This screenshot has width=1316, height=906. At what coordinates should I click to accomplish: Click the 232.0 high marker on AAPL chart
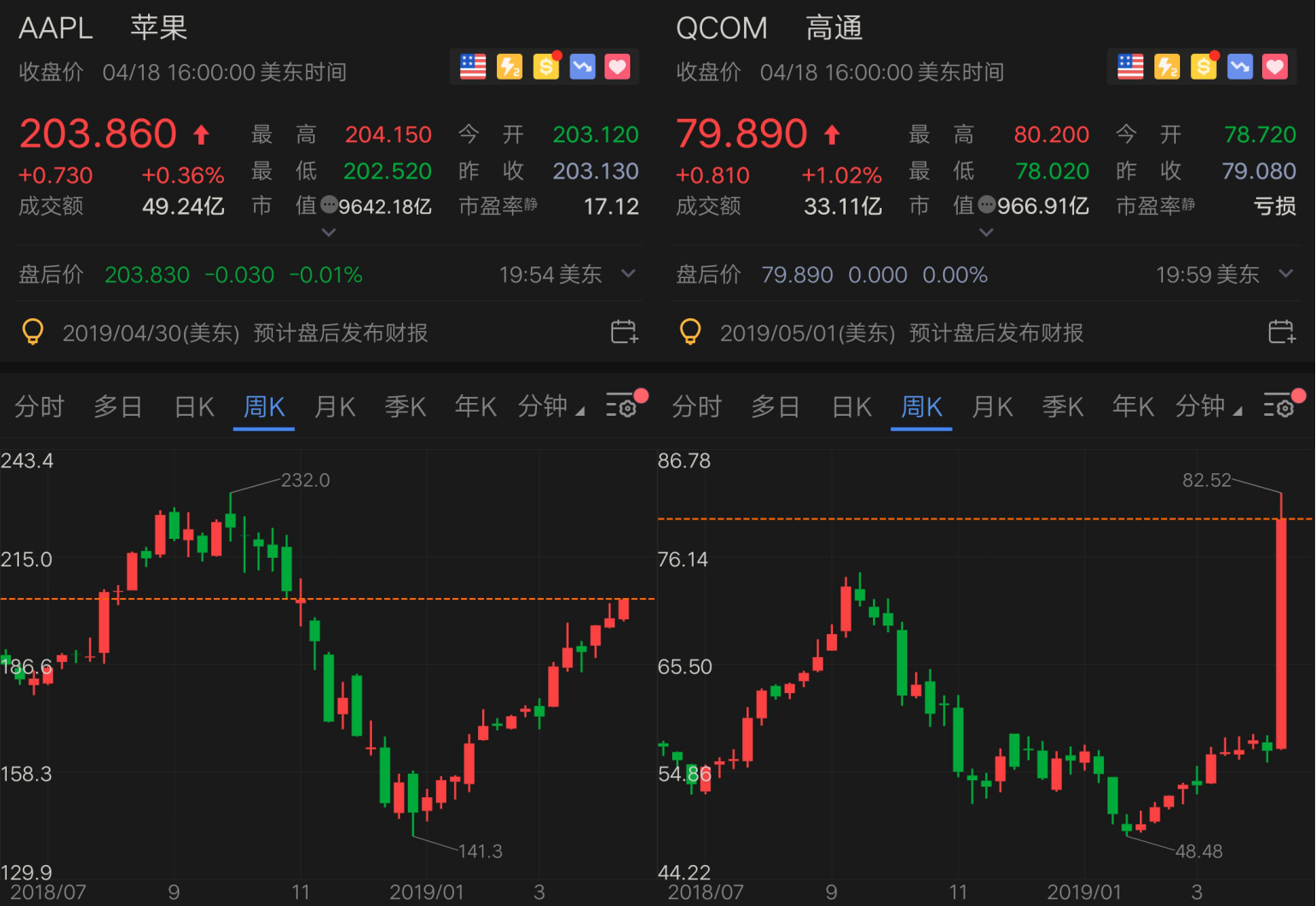(305, 480)
